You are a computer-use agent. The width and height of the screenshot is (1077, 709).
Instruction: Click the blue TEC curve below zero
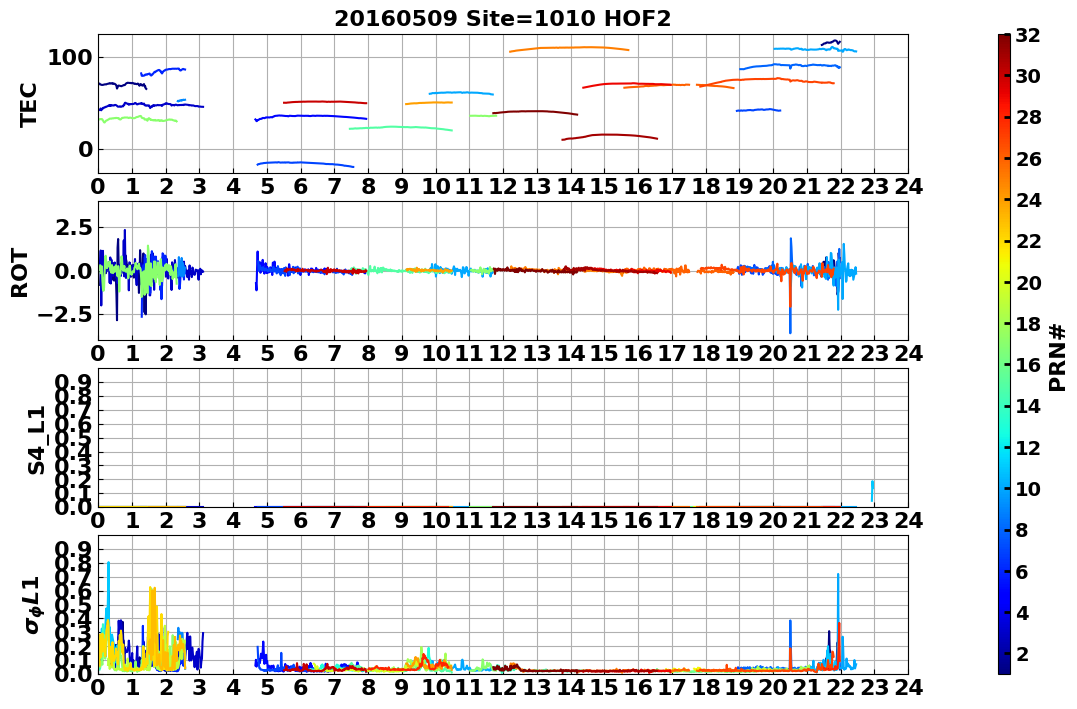pyautogui.click(x=305, y=164)
